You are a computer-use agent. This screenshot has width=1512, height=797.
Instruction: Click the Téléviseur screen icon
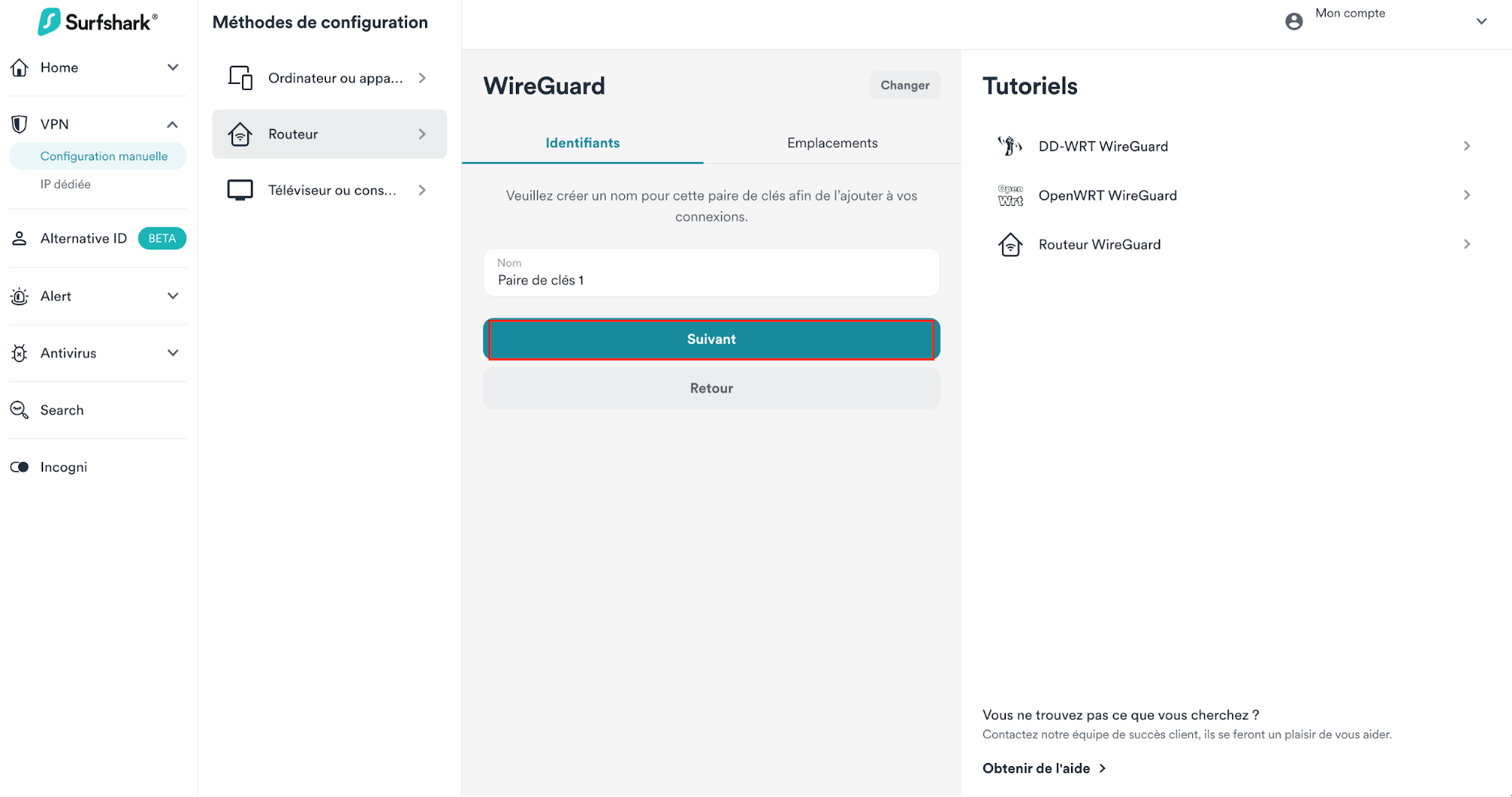[x=241, y=190]
